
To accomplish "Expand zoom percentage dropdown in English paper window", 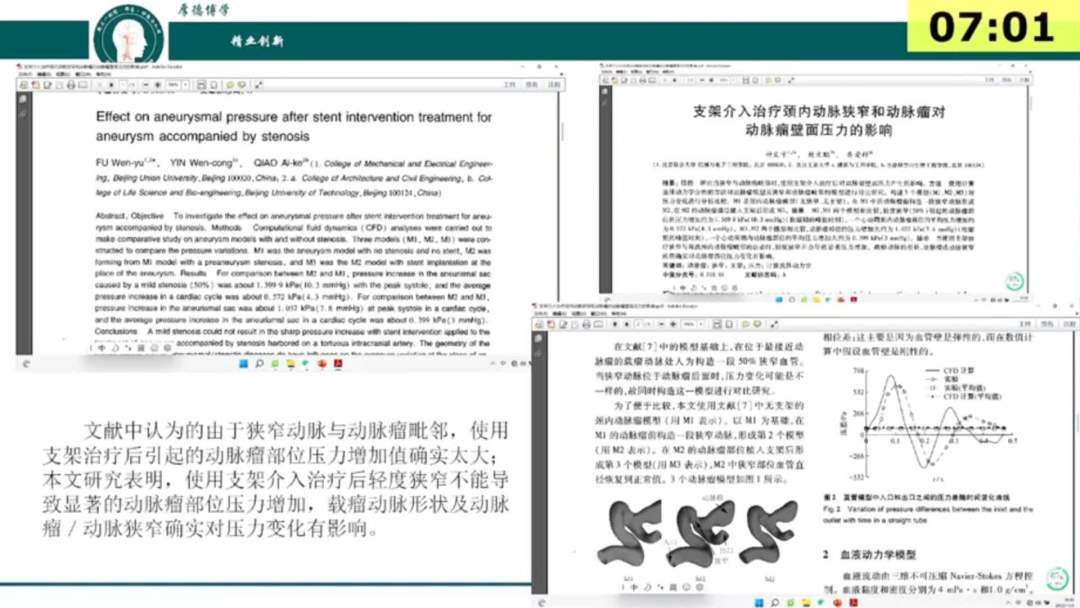I will click(x=186, y=85).
